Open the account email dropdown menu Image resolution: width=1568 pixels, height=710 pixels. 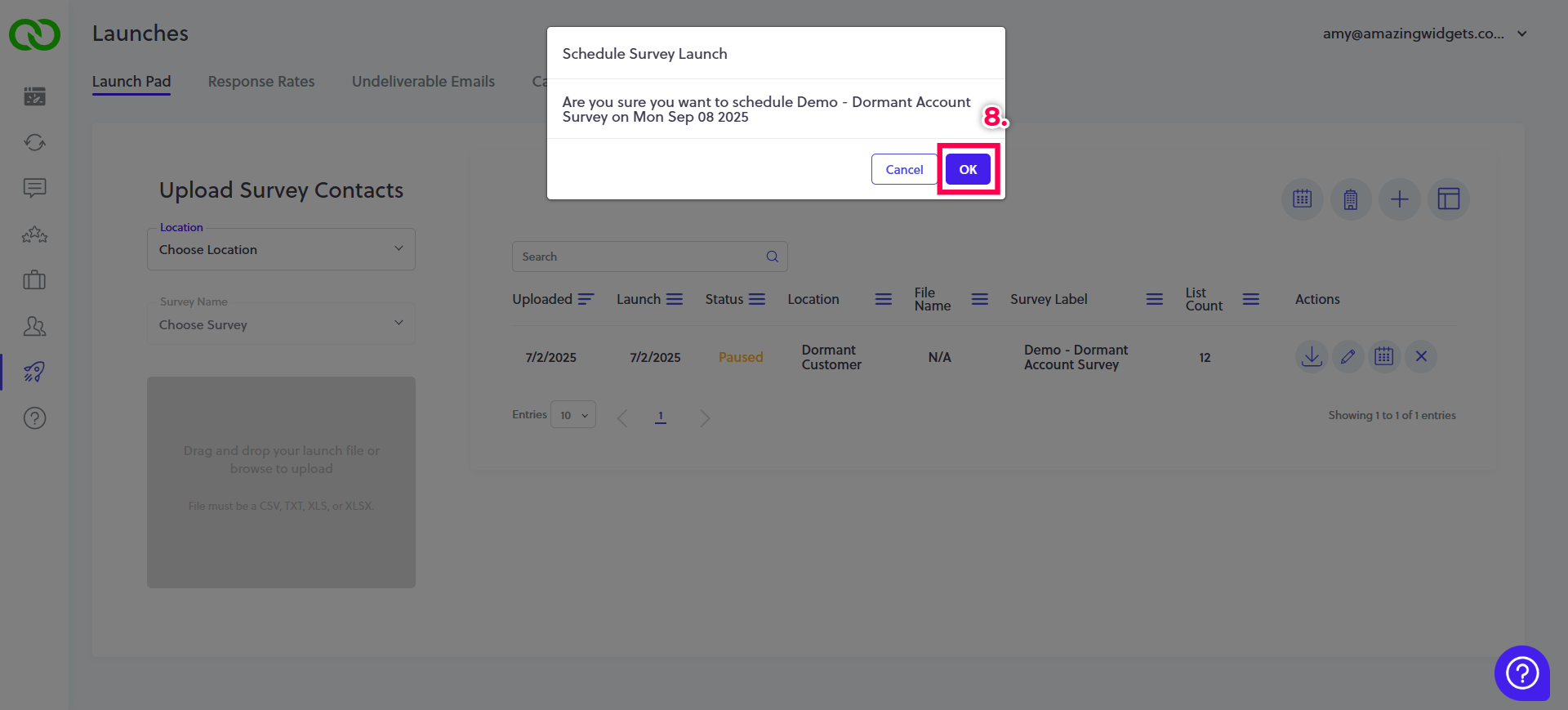coord(1424,33)
